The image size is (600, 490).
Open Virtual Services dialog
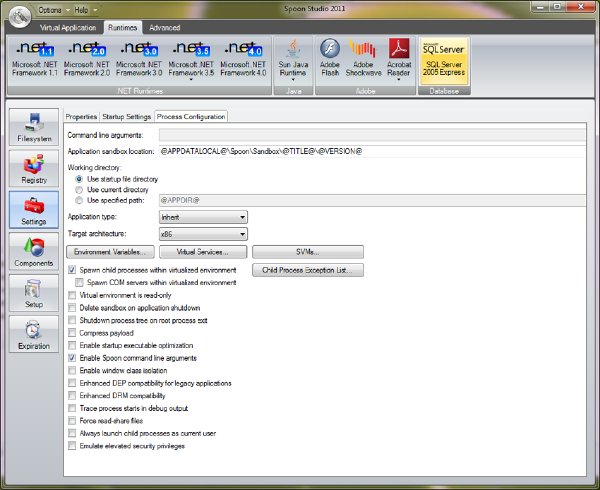click(x=203, y=252)
